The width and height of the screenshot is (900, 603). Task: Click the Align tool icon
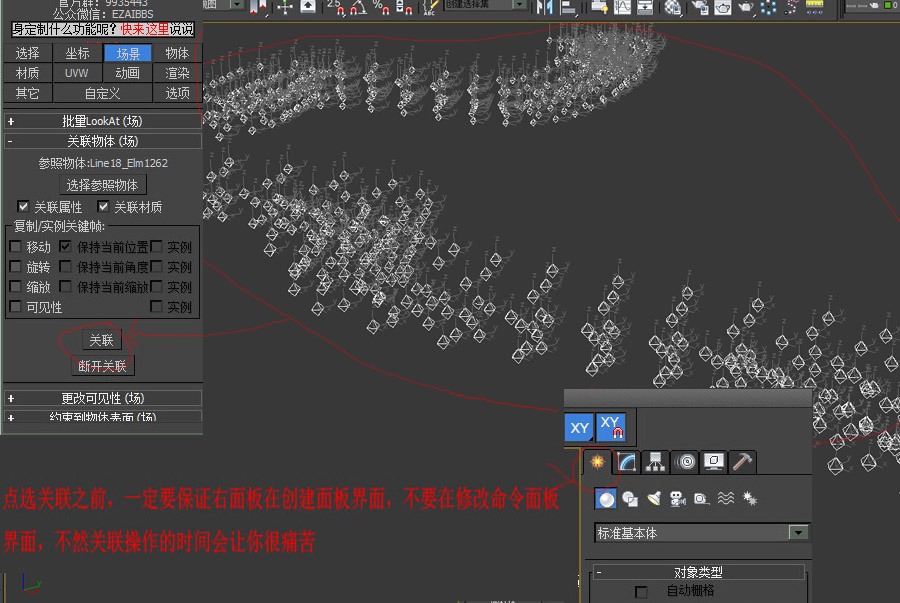(x=568, y=7)
